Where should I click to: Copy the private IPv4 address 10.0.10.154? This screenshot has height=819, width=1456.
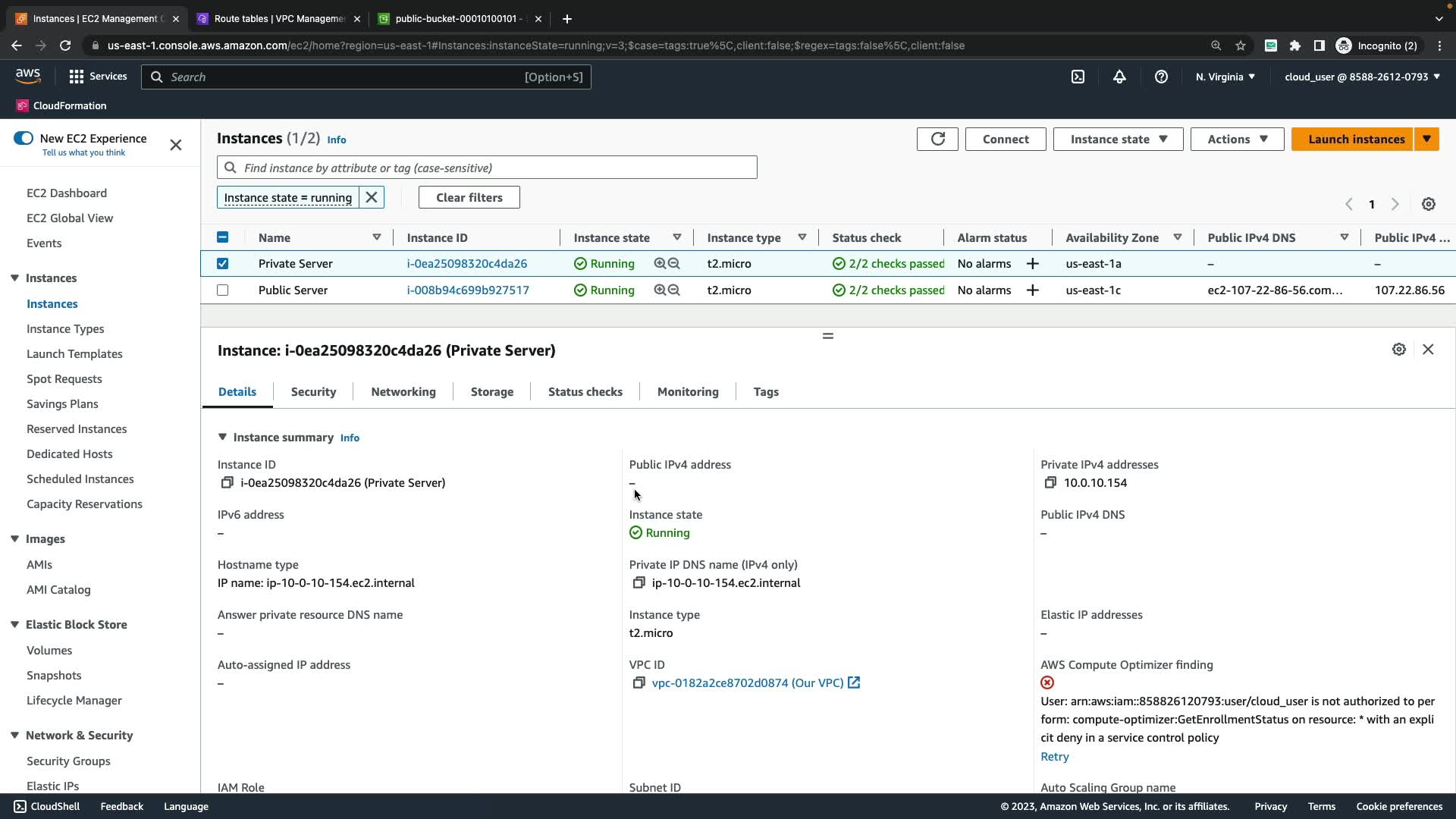pyautogui.click(x=1050, y=483)
